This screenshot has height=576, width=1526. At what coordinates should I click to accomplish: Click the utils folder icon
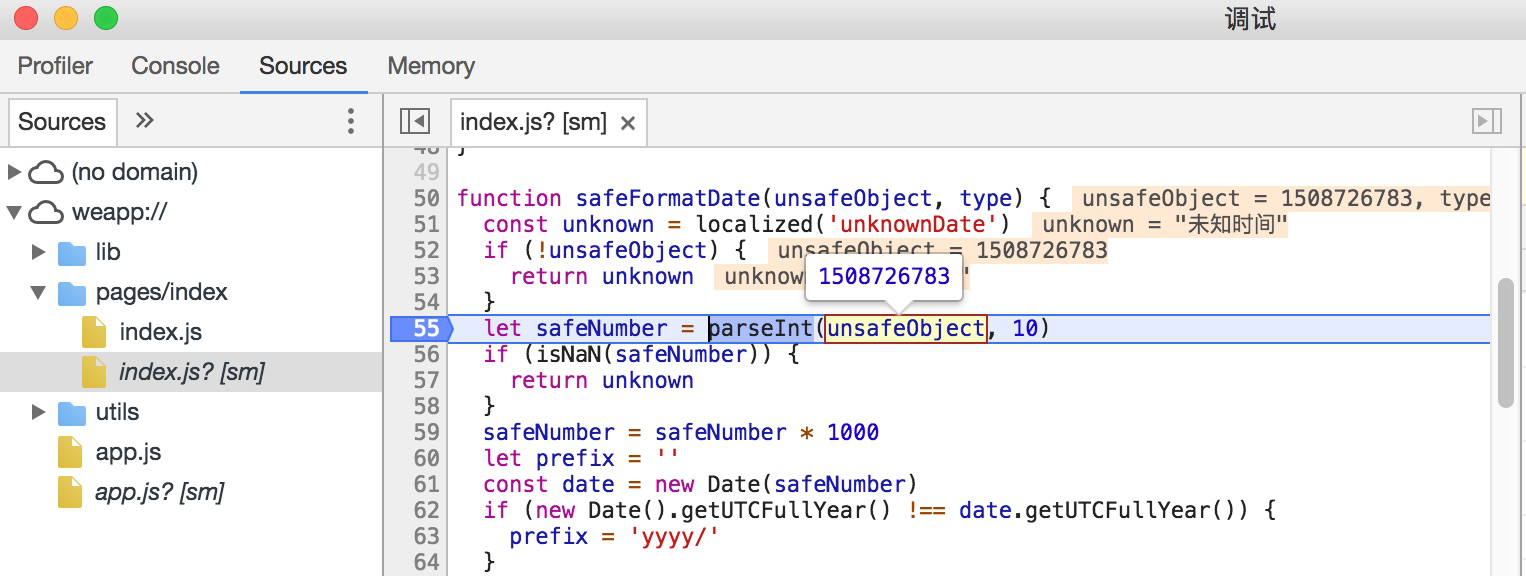tap(72, 413)
